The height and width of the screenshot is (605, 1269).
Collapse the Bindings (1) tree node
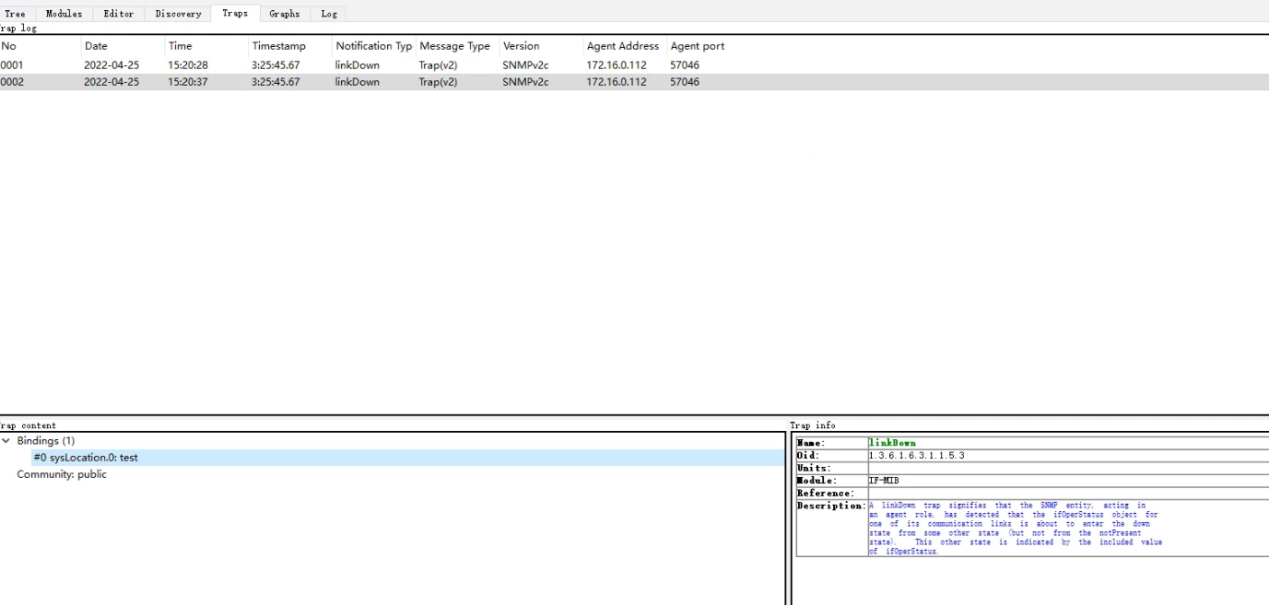[x=7, y=441]
